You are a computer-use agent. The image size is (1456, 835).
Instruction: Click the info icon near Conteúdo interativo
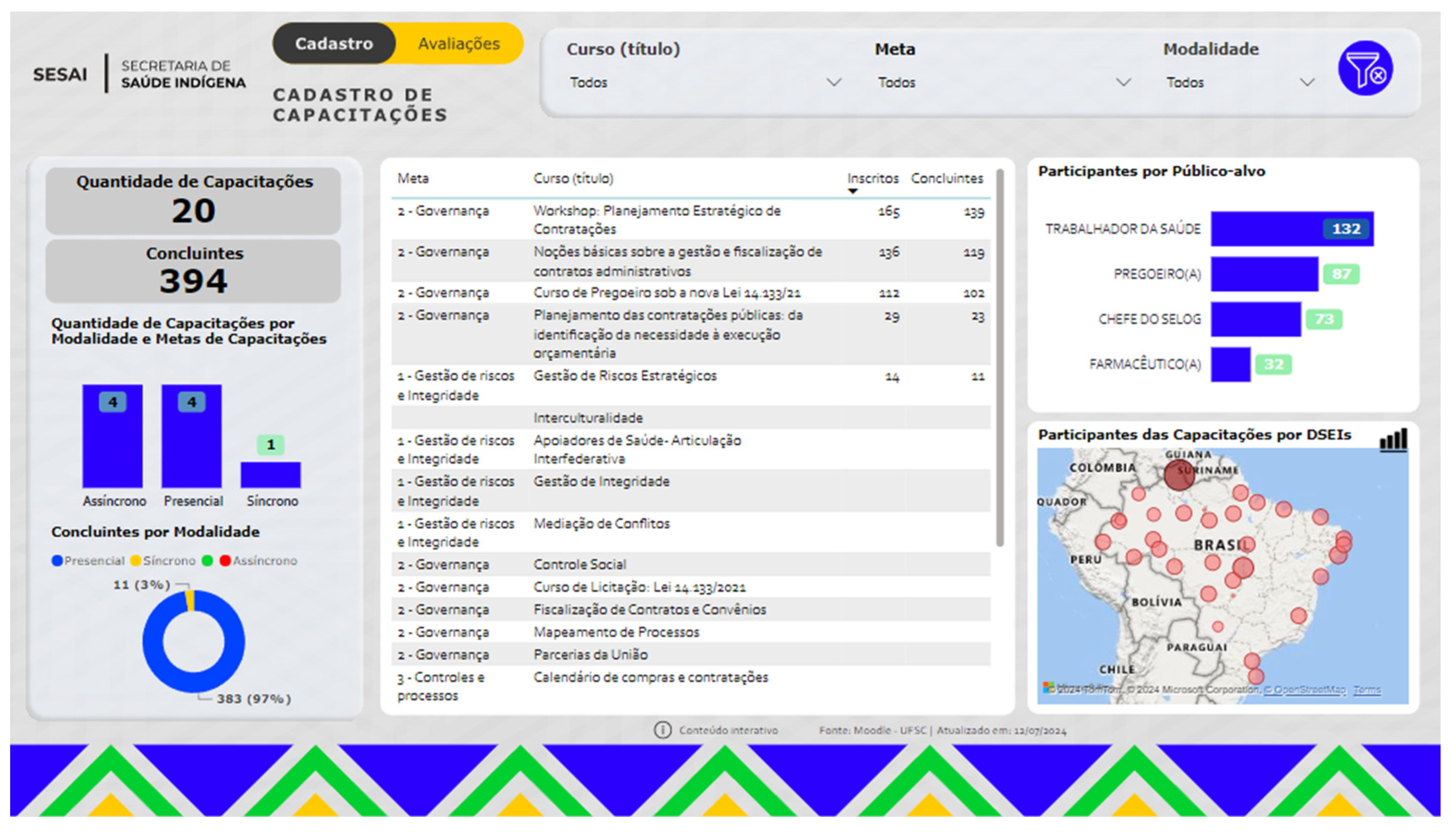(662, 730)
